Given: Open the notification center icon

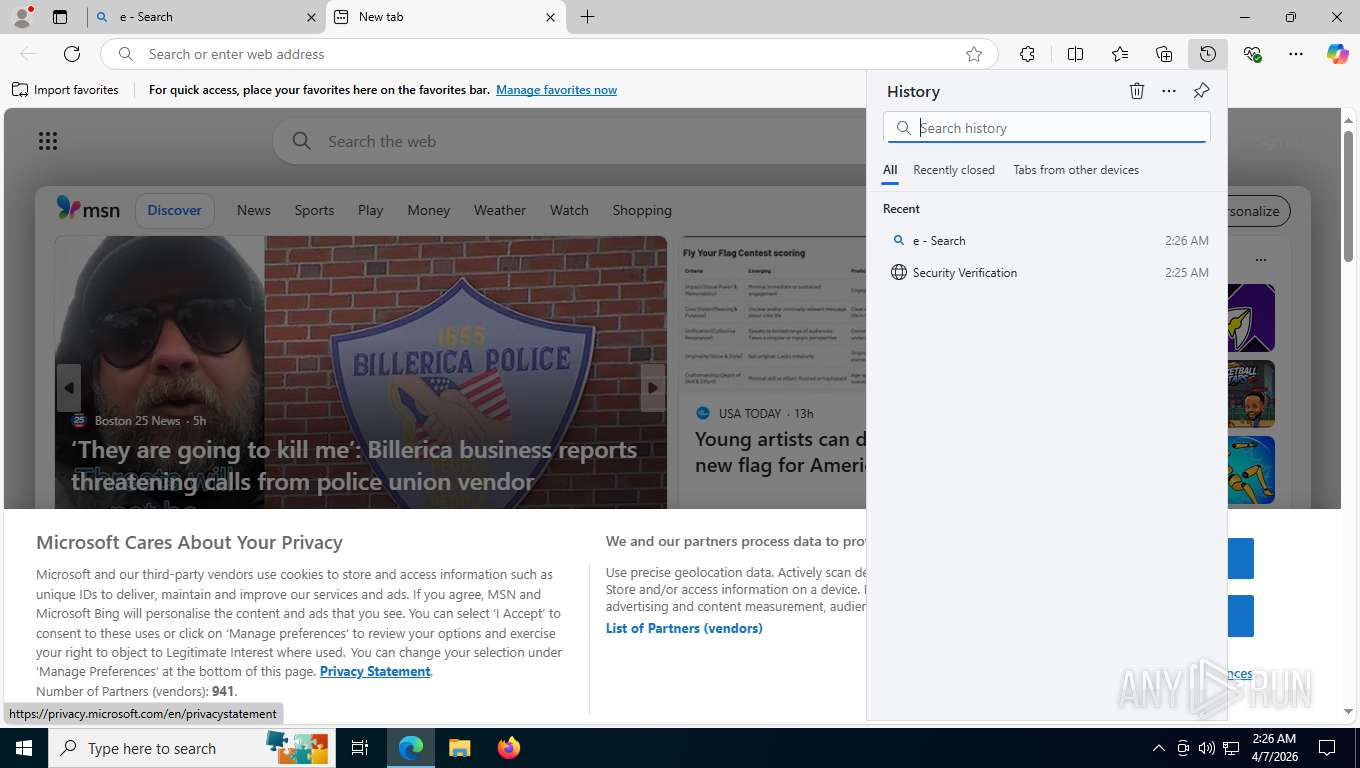Looking at the screenshot, I should click(1327, 748).
